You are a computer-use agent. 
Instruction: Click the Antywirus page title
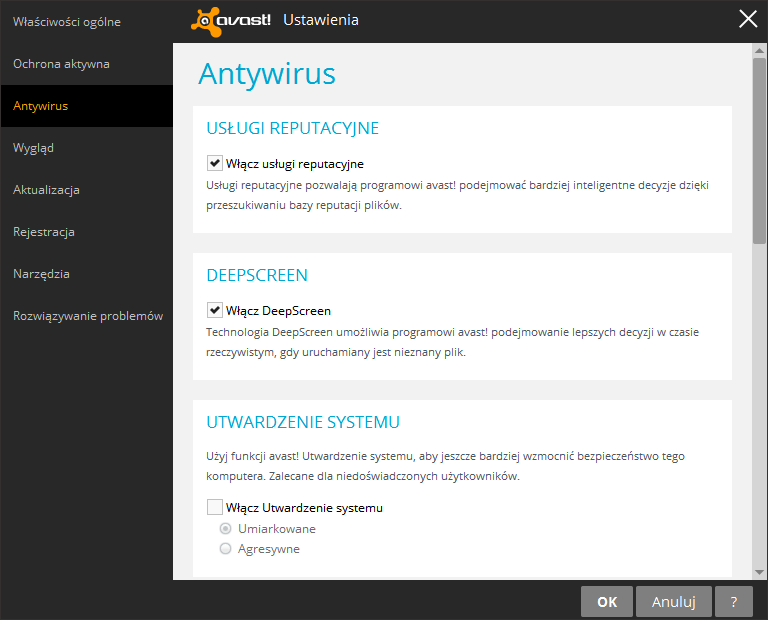tap(267, 74)
